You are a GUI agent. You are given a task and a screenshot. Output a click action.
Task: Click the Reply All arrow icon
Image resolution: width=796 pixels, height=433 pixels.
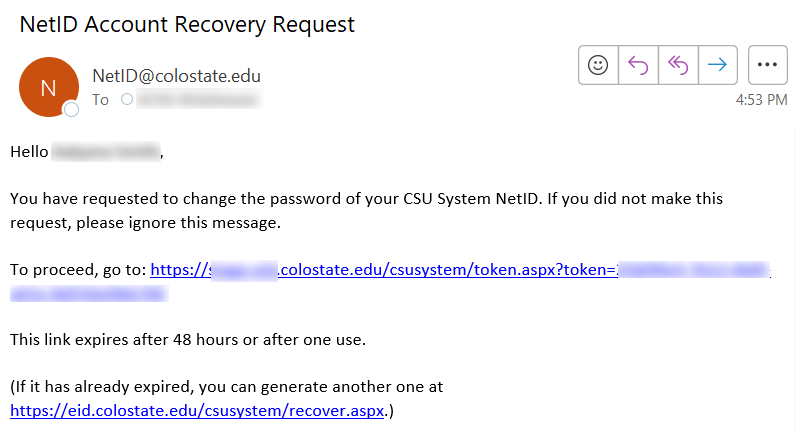677,65
